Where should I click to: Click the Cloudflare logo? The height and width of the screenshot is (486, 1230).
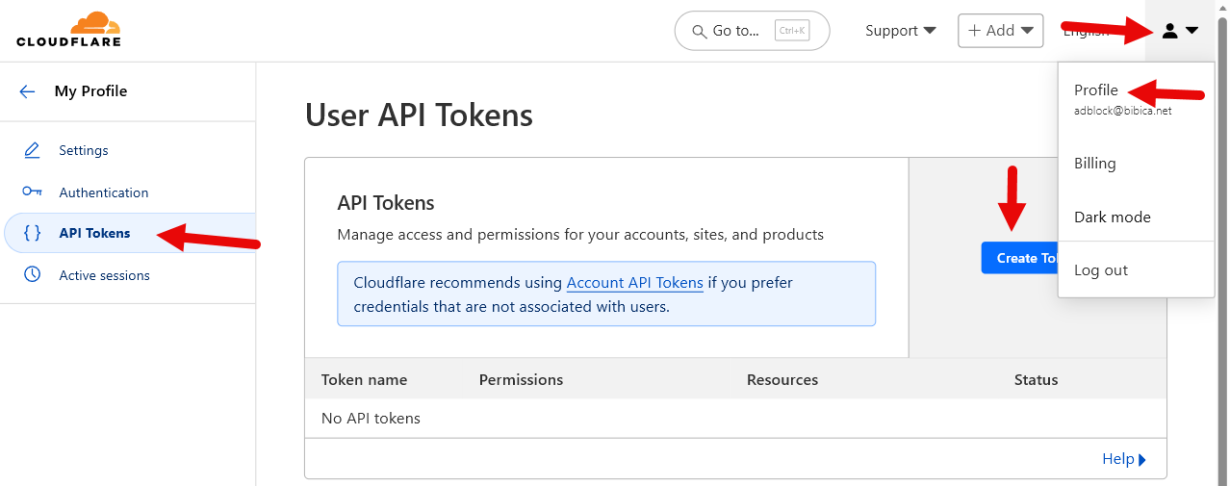tap(68, 30)
